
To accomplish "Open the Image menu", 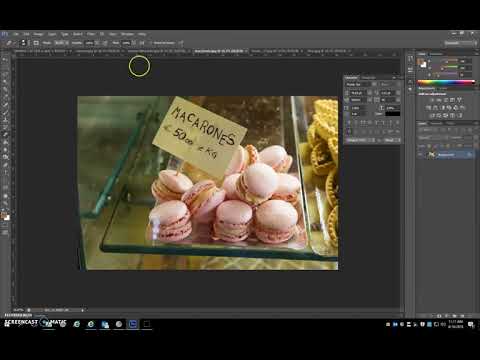I will [38, 34].
